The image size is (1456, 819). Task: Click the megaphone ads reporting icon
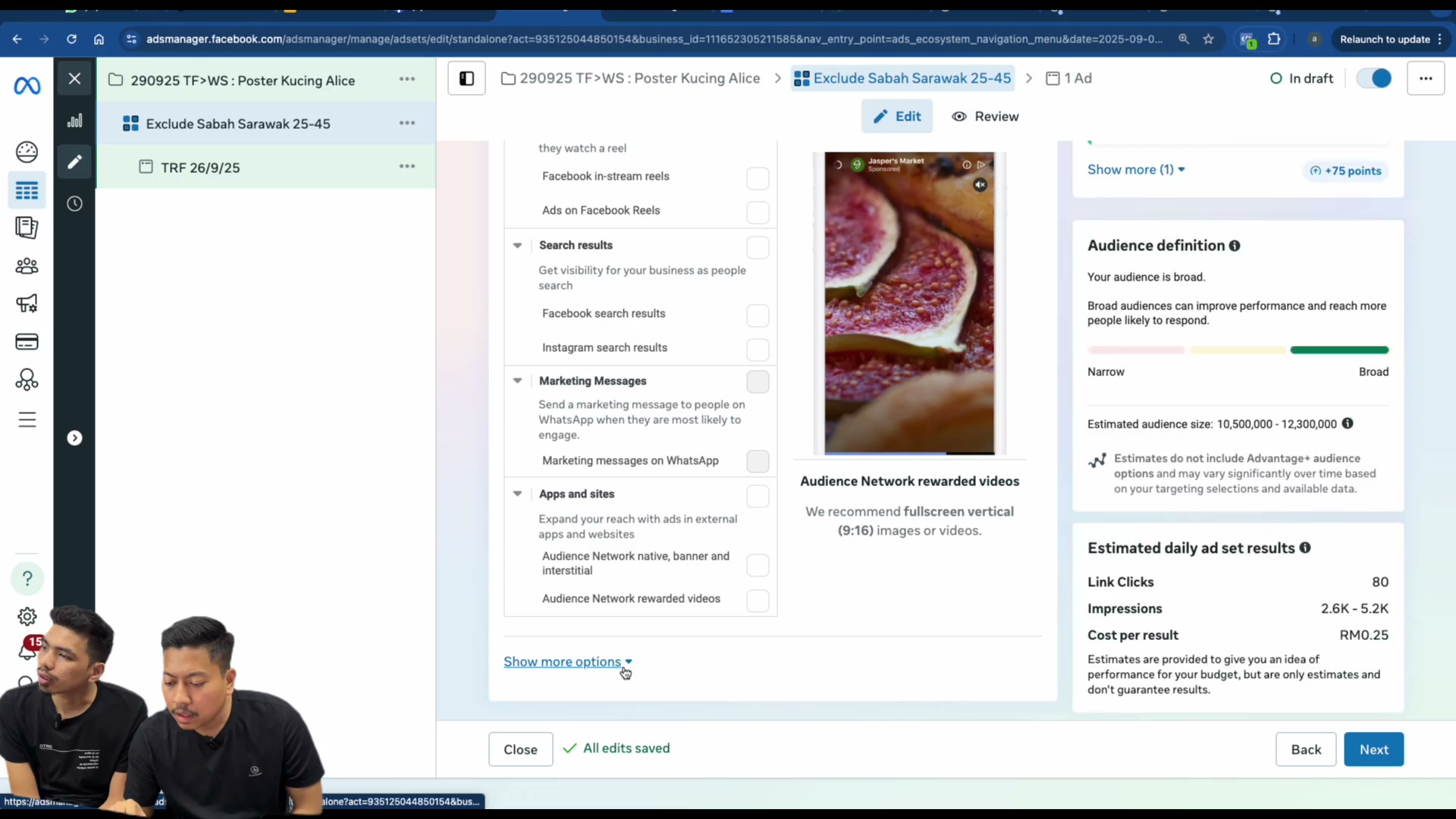pyautogui.click(x=27, y=304)
